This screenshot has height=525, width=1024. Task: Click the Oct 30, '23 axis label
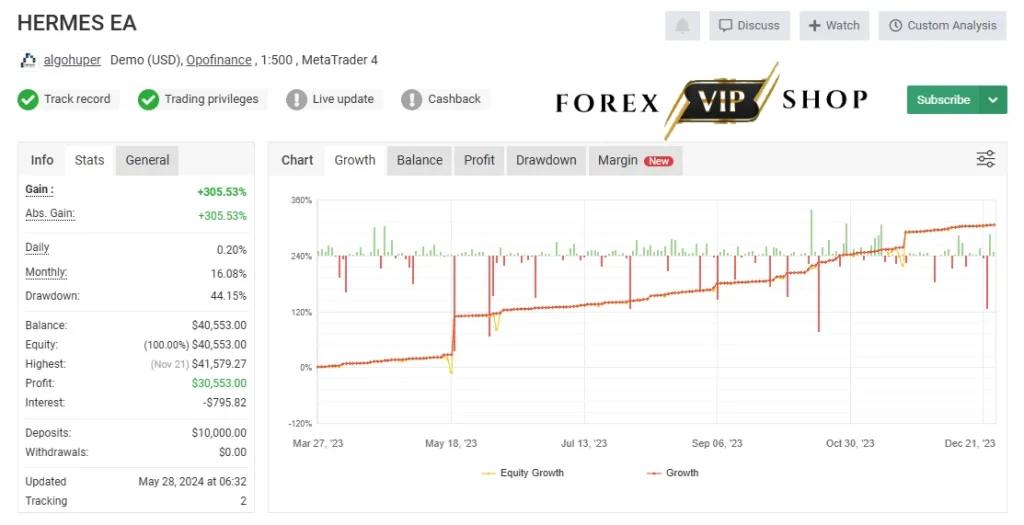click(x=850, y=443)
